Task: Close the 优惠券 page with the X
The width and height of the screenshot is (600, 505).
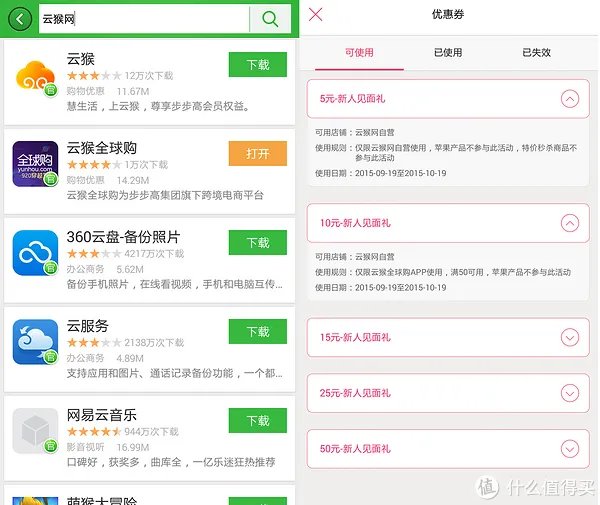Action: tap(316, 15)
